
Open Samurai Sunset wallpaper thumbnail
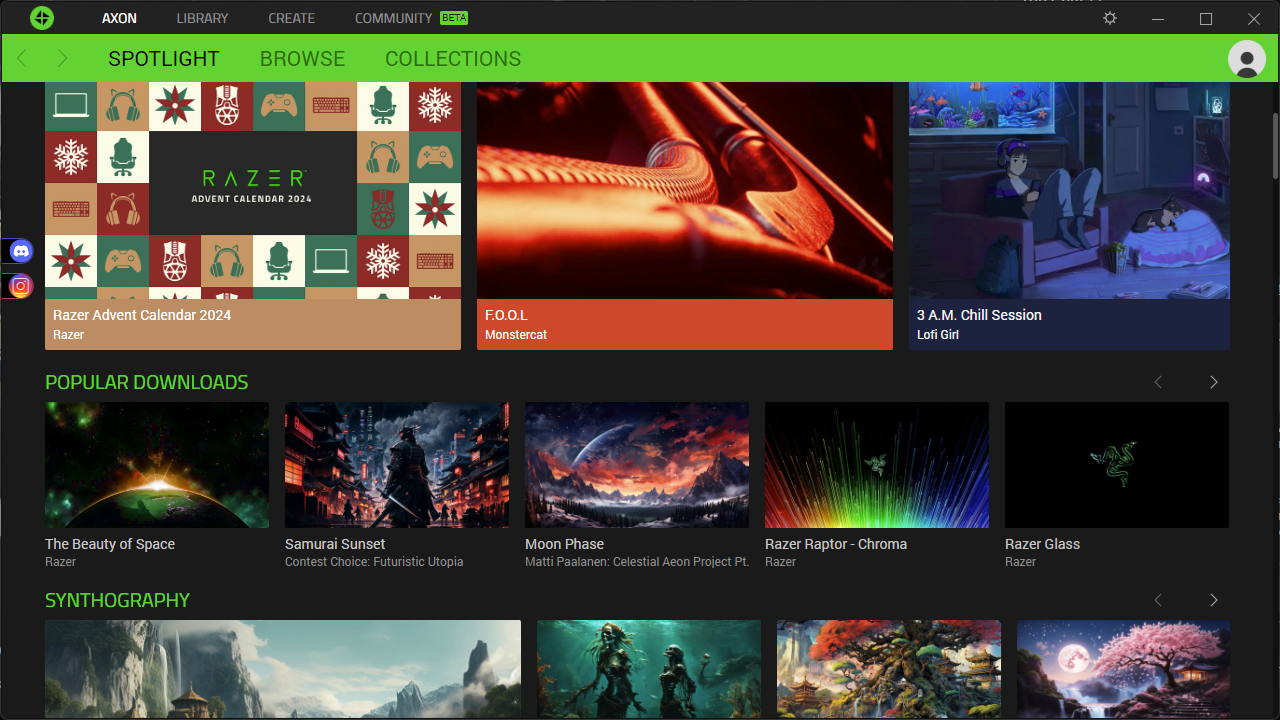[397, 465]
